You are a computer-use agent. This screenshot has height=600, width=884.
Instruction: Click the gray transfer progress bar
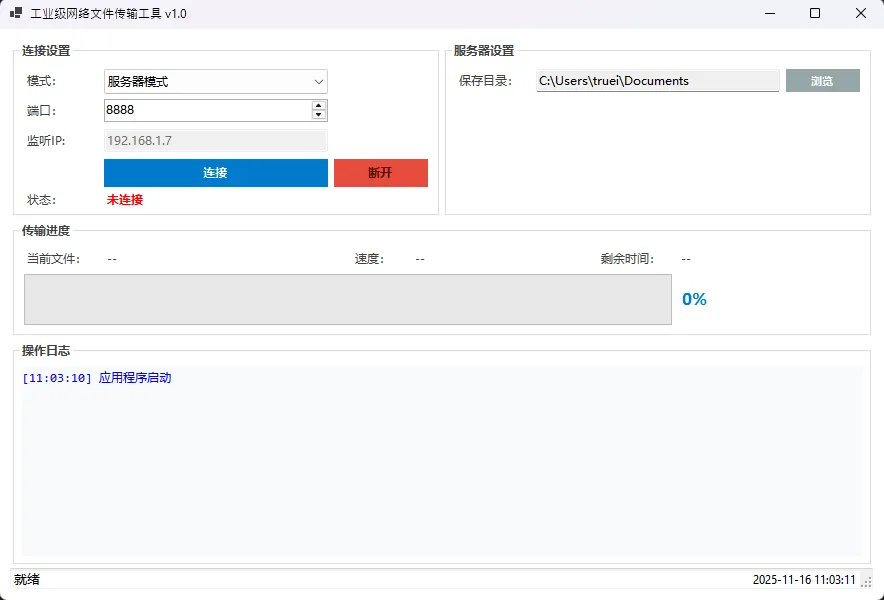347,299
